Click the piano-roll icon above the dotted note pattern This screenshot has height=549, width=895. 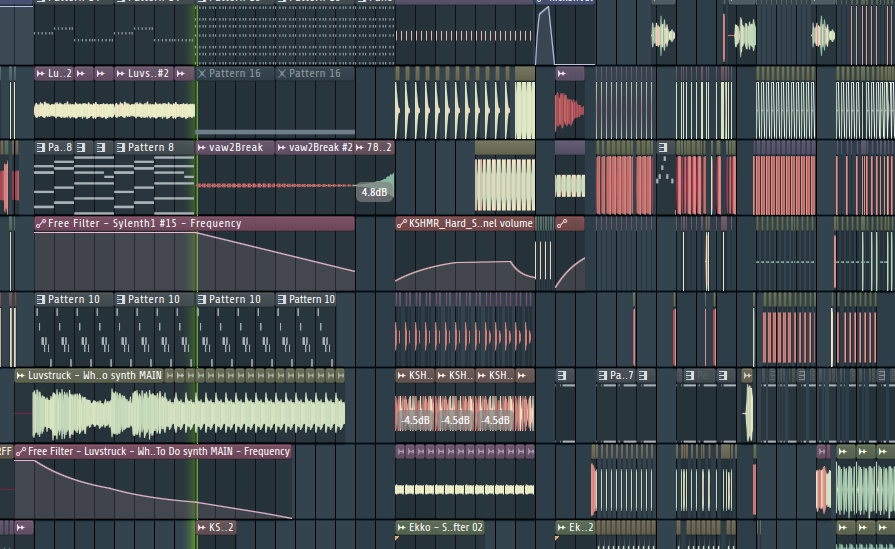tap(663, 148)
